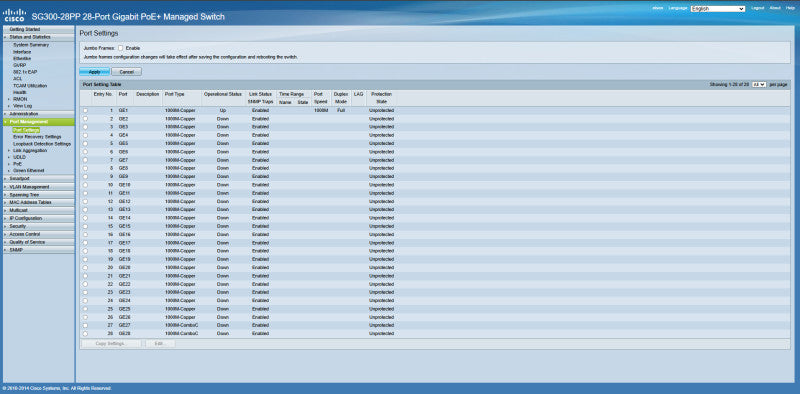Click the 'Operational Status' column header

point(222,95)
